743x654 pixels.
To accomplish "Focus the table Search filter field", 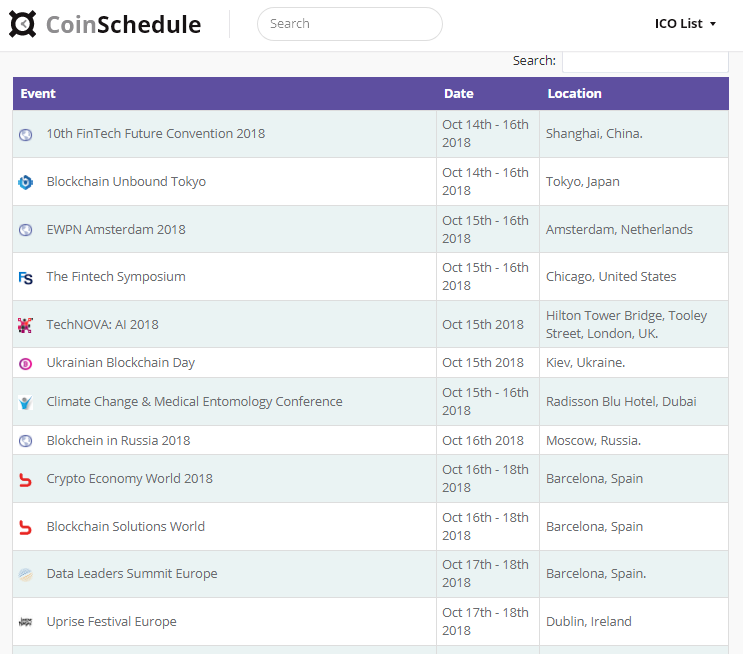I will click(645, 61).
